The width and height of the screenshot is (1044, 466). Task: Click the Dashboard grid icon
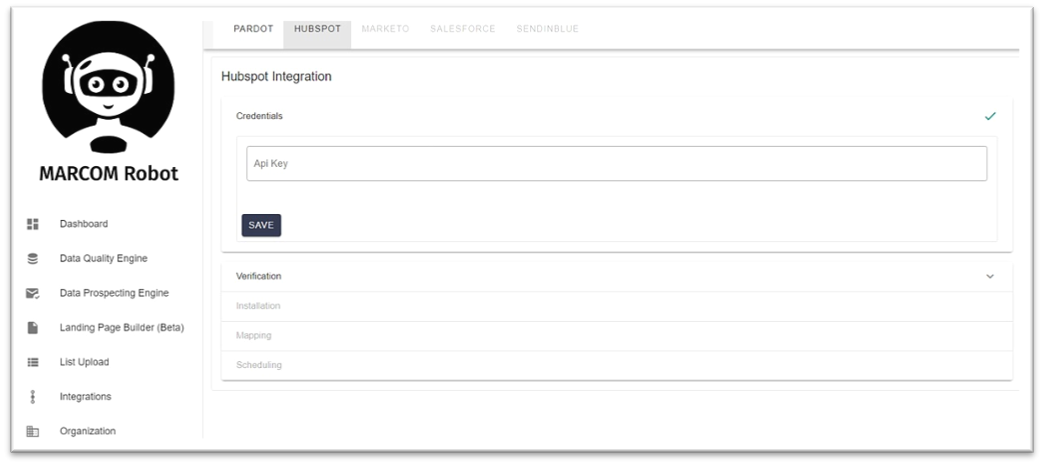click(33, 224)
